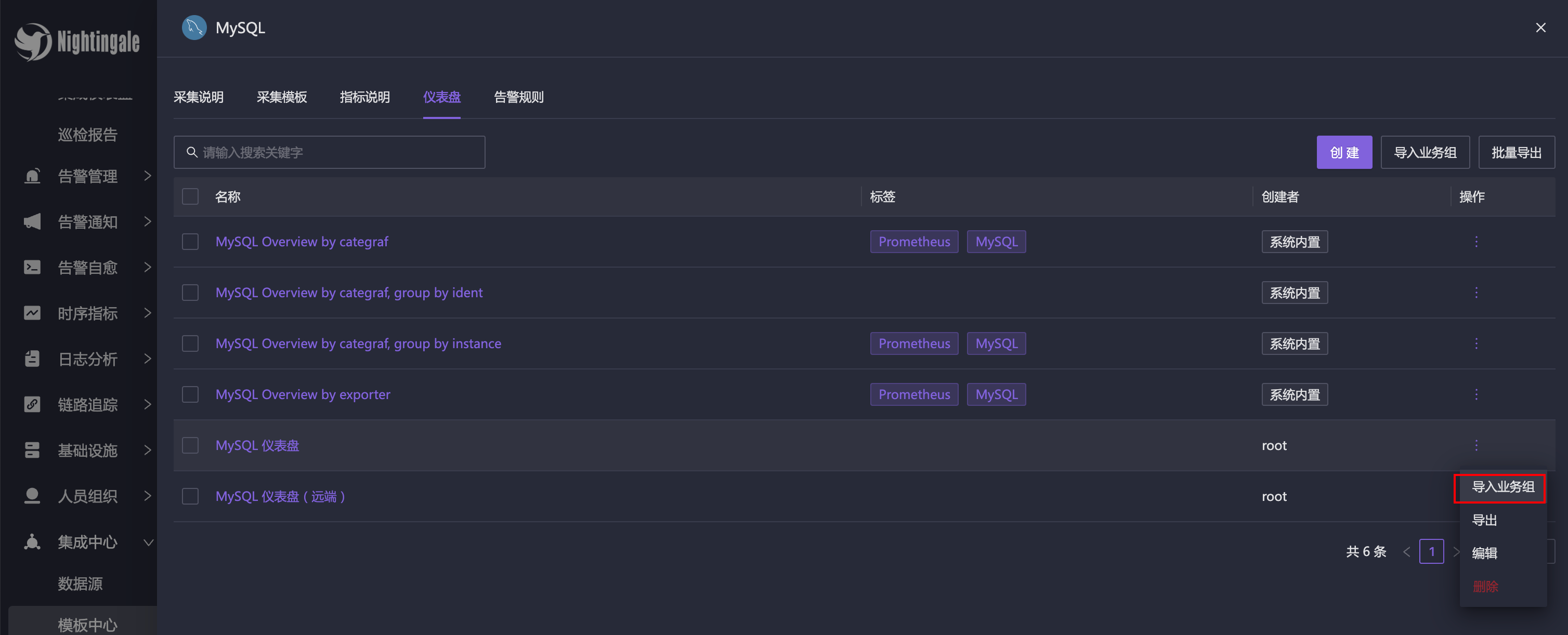
Task: Select the 告警通知 speaker icon
Action: pos(32,221)
